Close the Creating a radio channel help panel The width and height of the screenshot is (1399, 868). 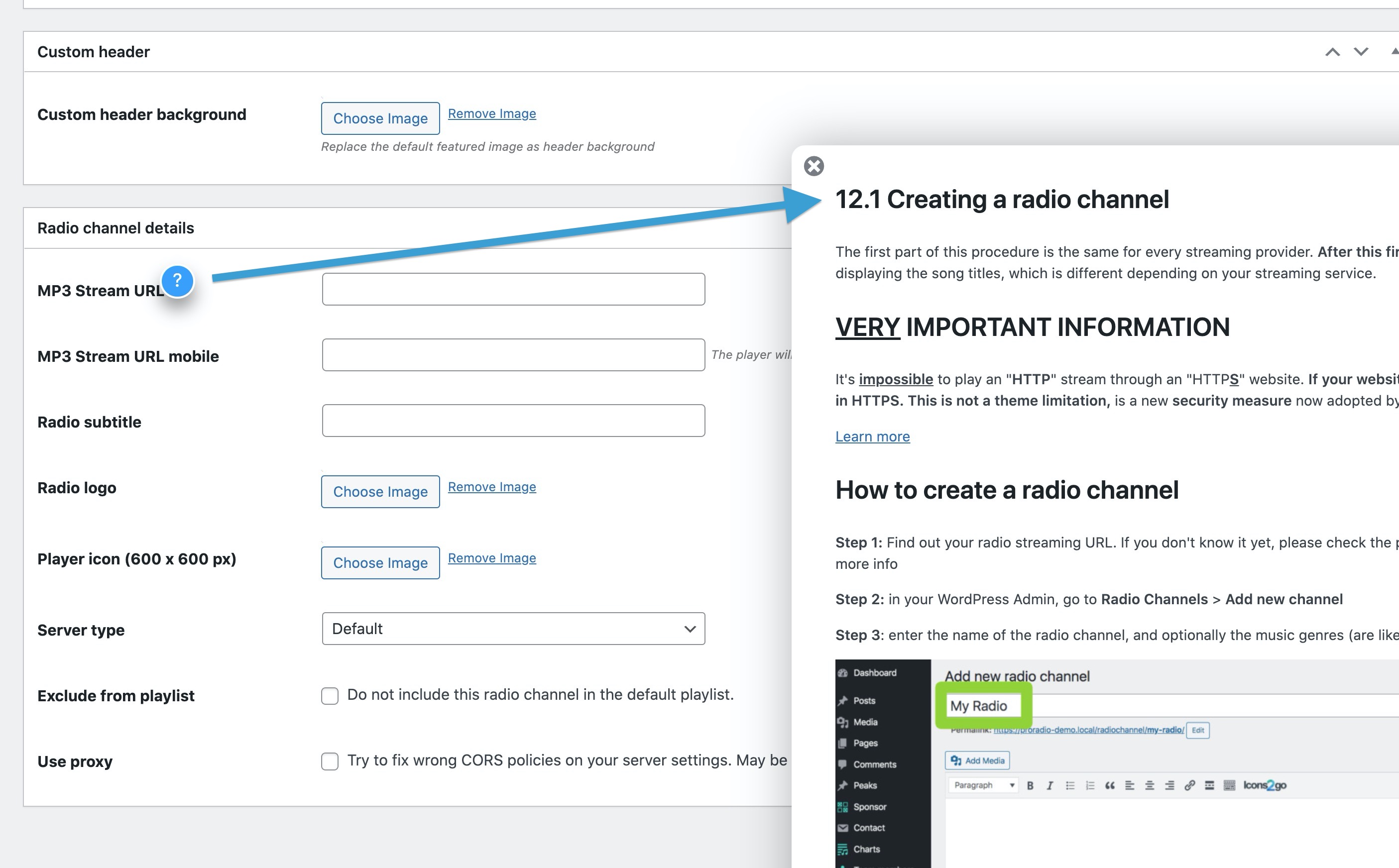tap(814, 166)
